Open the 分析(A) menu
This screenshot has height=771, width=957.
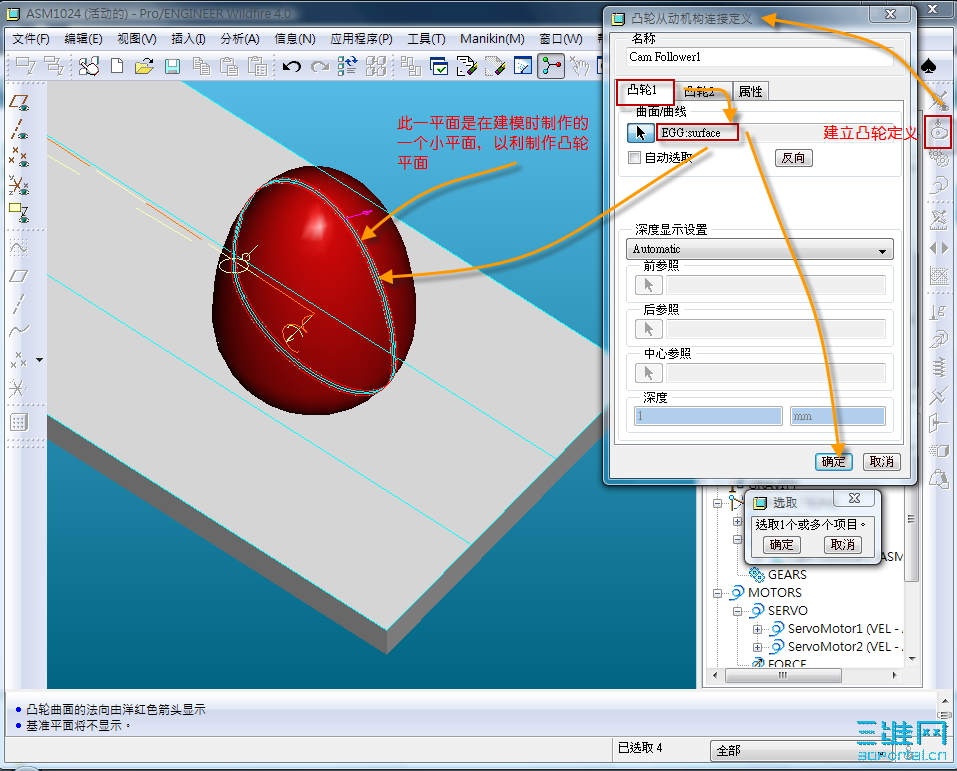point(240,39)
